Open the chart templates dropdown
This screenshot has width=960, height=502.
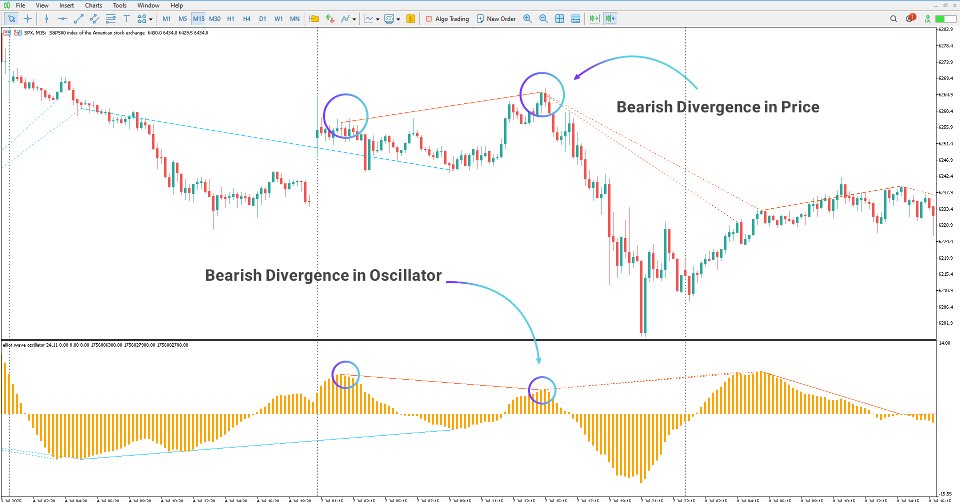point(392,19)
